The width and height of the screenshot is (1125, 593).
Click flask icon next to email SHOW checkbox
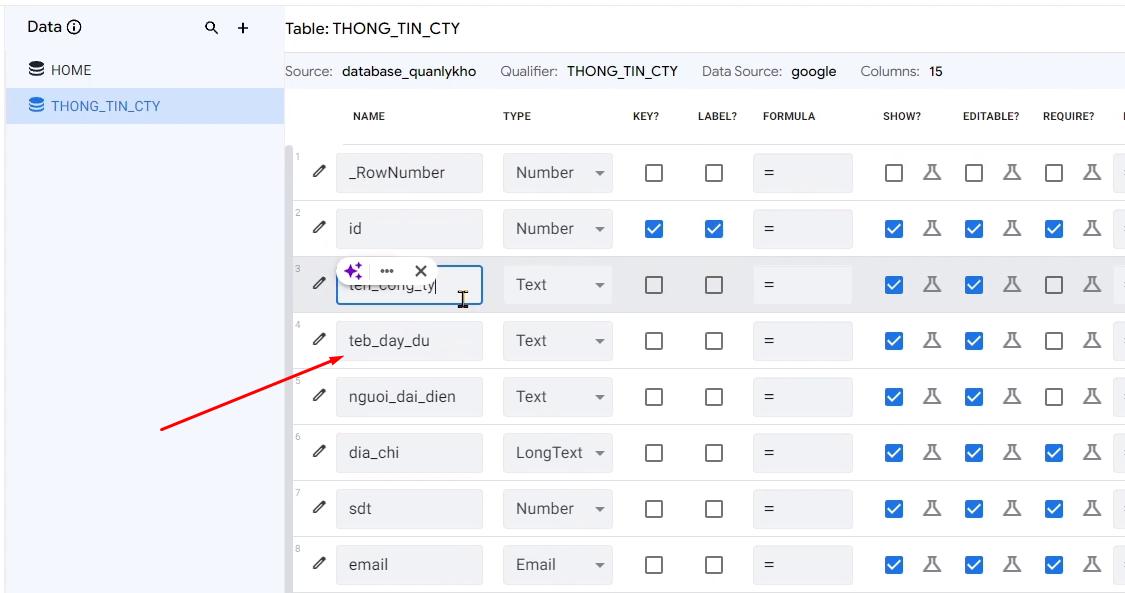932,564
